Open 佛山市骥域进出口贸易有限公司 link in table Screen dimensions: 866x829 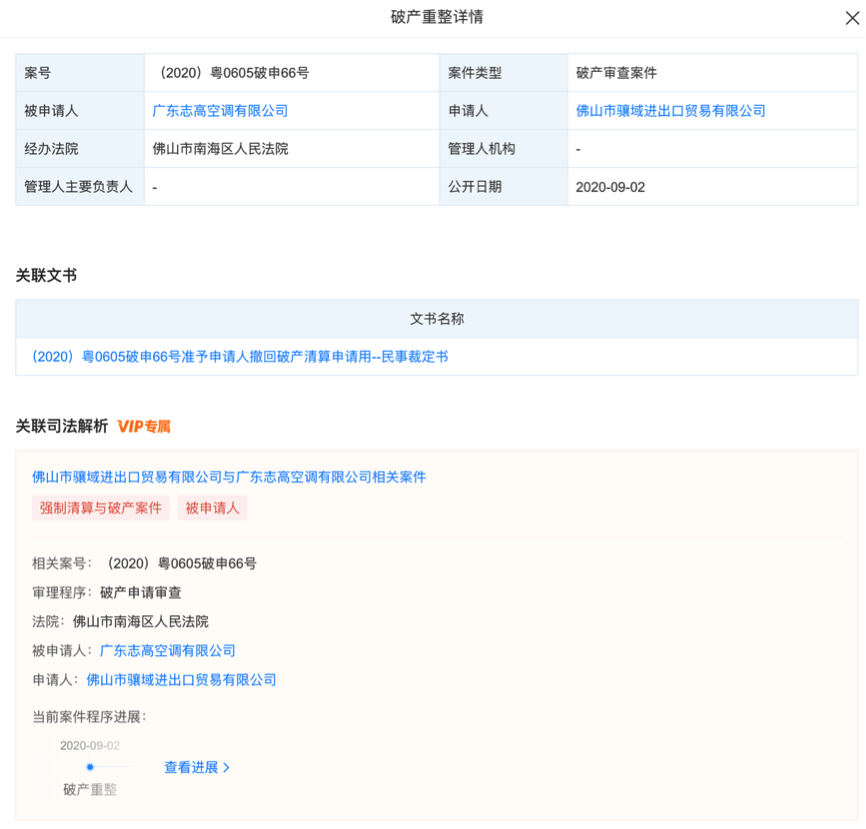pyautogui.click(x=670, y=111)
